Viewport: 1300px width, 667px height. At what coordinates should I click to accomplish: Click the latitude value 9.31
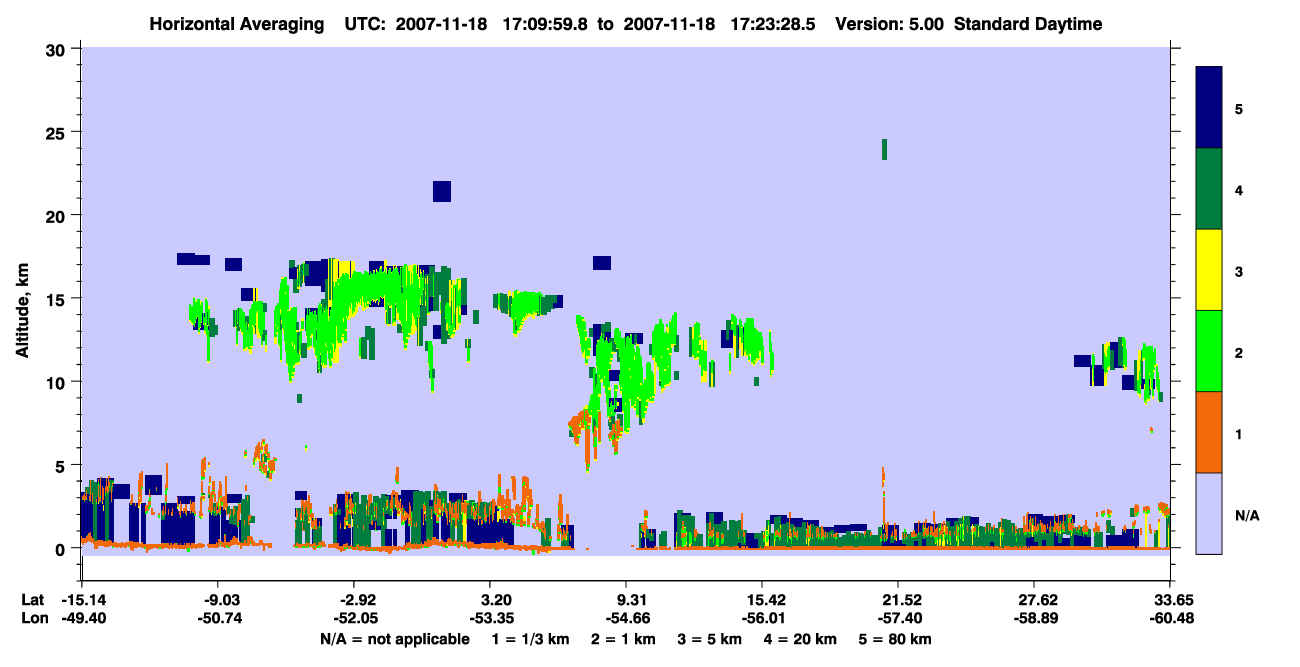633,600
